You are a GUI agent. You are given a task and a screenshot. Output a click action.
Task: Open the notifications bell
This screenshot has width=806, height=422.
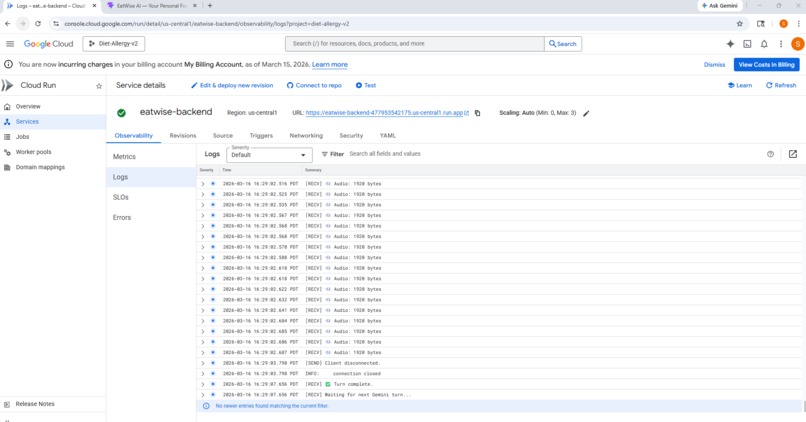tap(764, 44)
